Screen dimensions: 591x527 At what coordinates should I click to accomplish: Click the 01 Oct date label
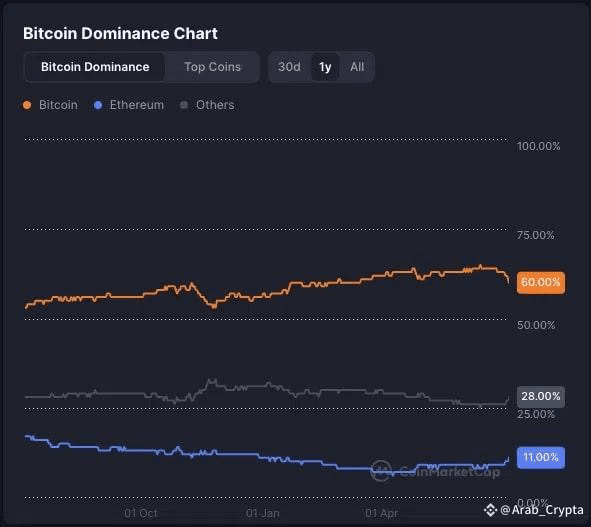click(141, 513)
